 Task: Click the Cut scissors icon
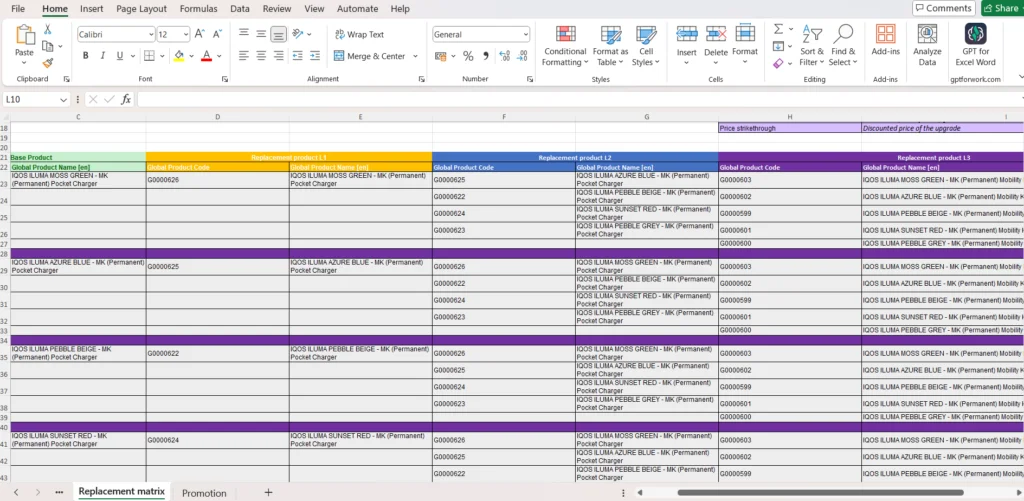[48, 29]
